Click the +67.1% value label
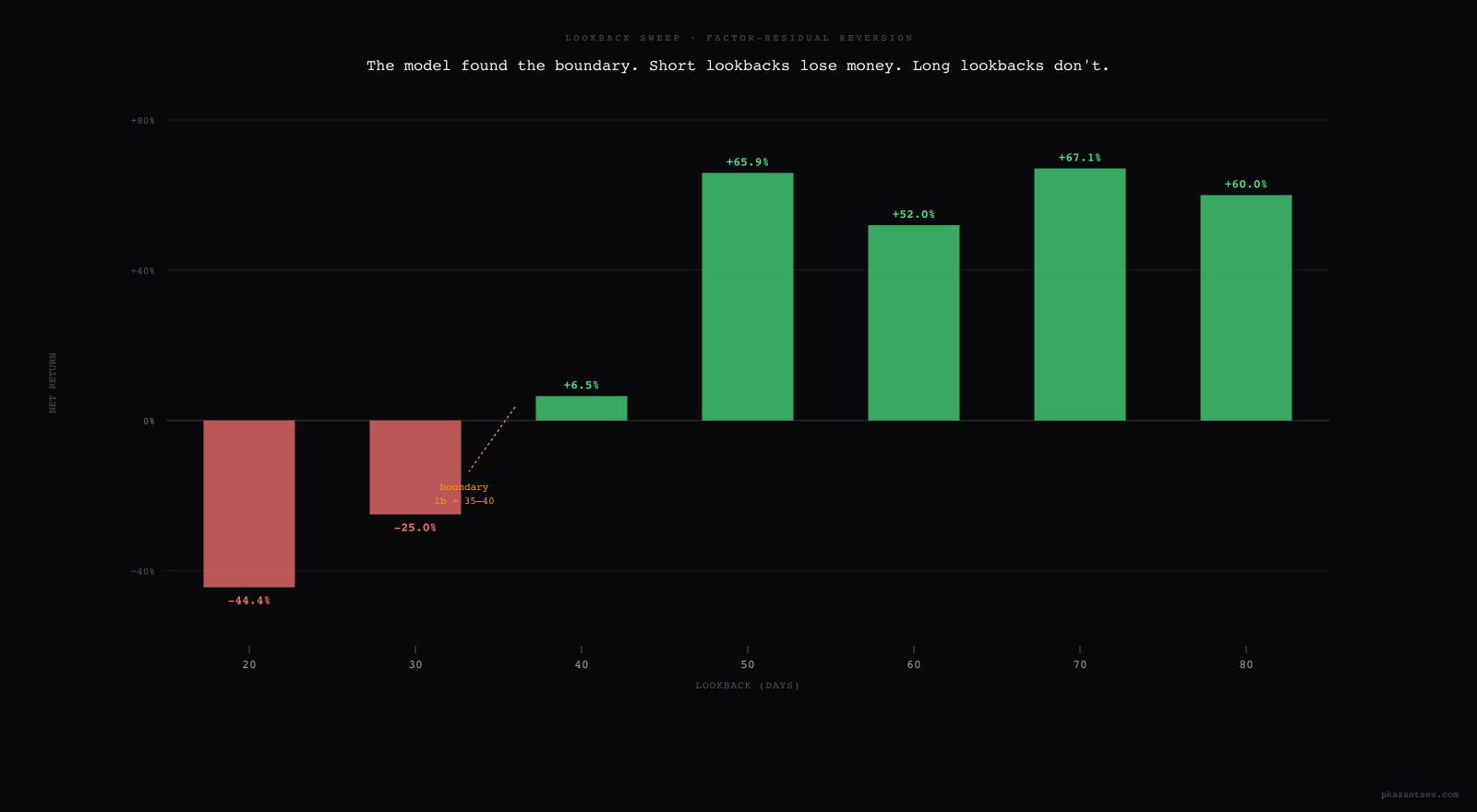 [1080, 158]
